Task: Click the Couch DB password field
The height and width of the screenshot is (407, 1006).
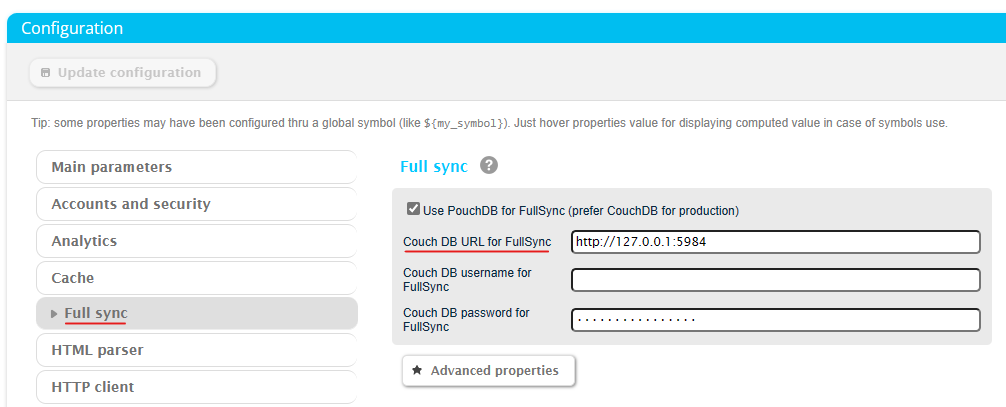Action: pos(775,320)
